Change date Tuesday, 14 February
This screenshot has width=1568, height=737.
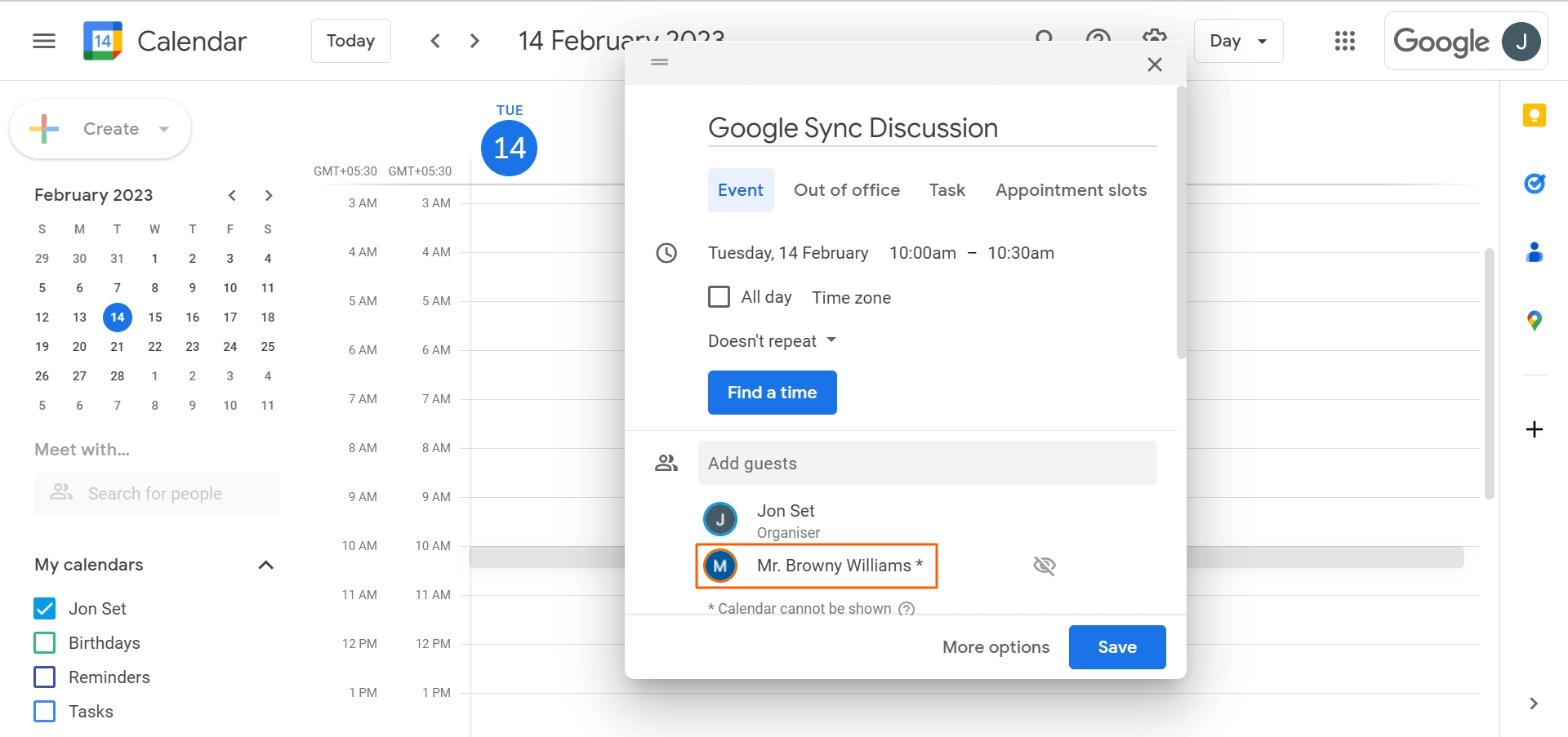click(x=788, y=253)
